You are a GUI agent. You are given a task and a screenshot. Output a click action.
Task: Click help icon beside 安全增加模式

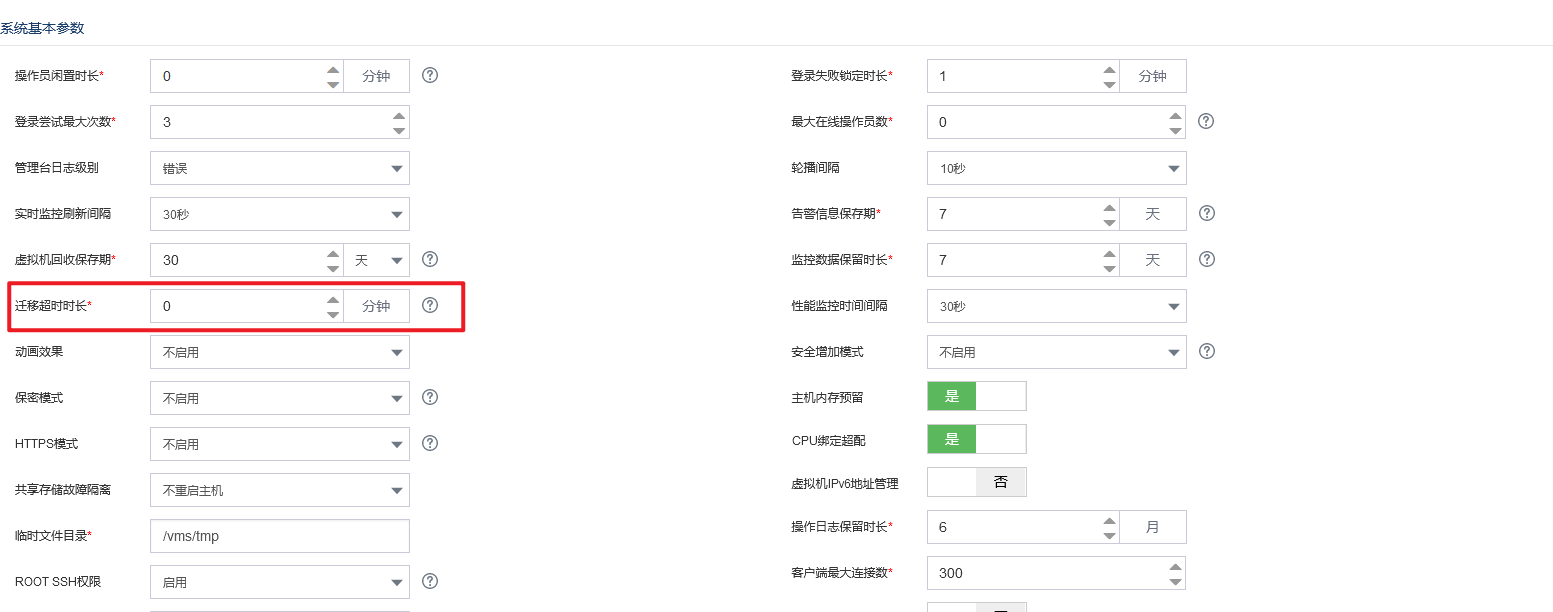pyautogui.click(x=1206, y=351)
